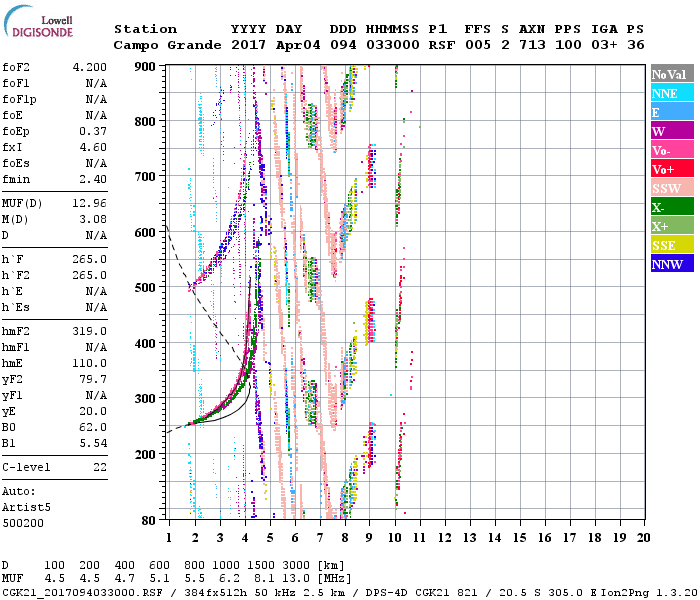The height and width of the screenshot is (600, 700).
Task: Click the RSF P1 header value
Action: click(x=442, y=45)
